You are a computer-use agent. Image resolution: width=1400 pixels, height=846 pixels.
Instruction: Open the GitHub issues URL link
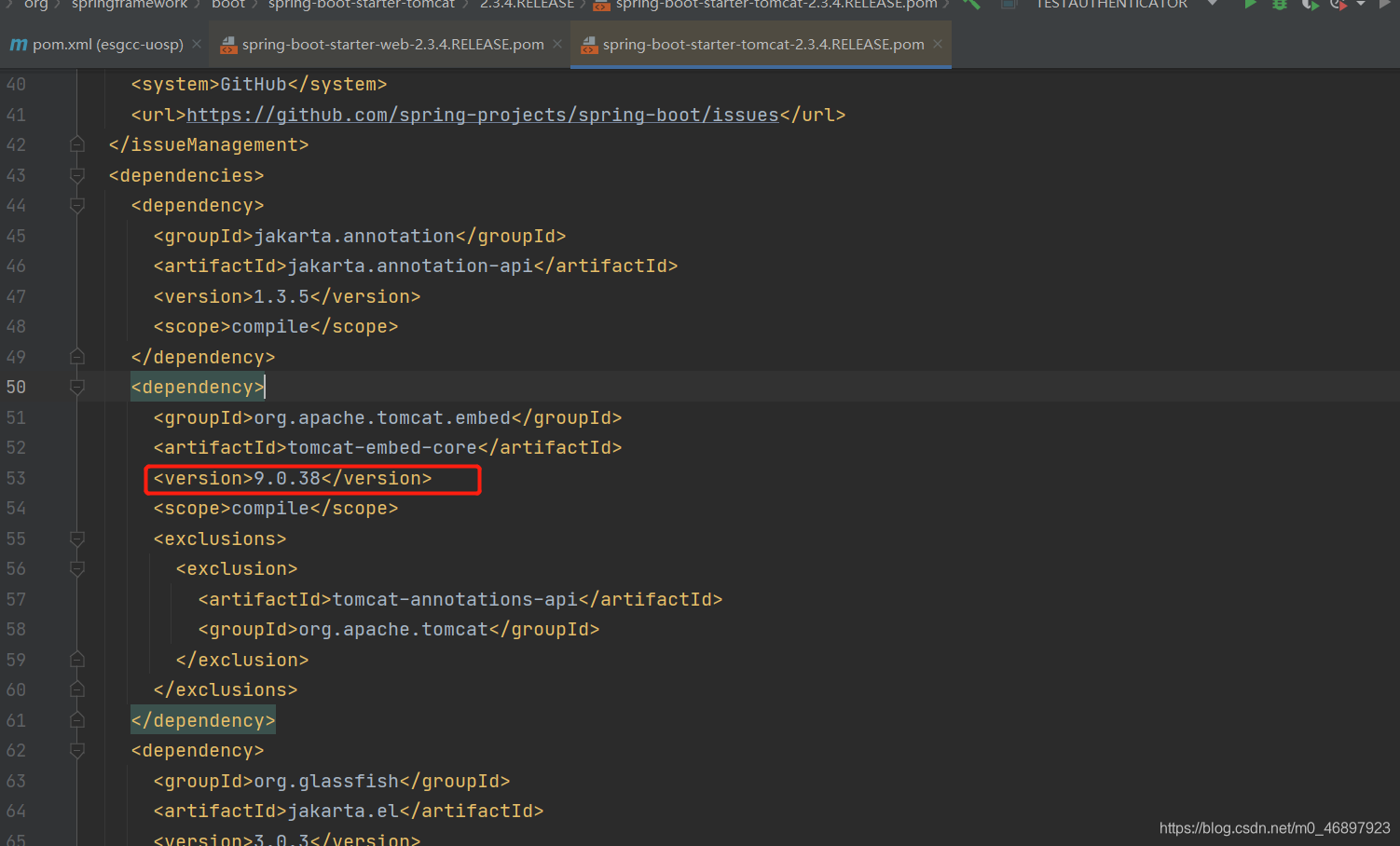483,115
